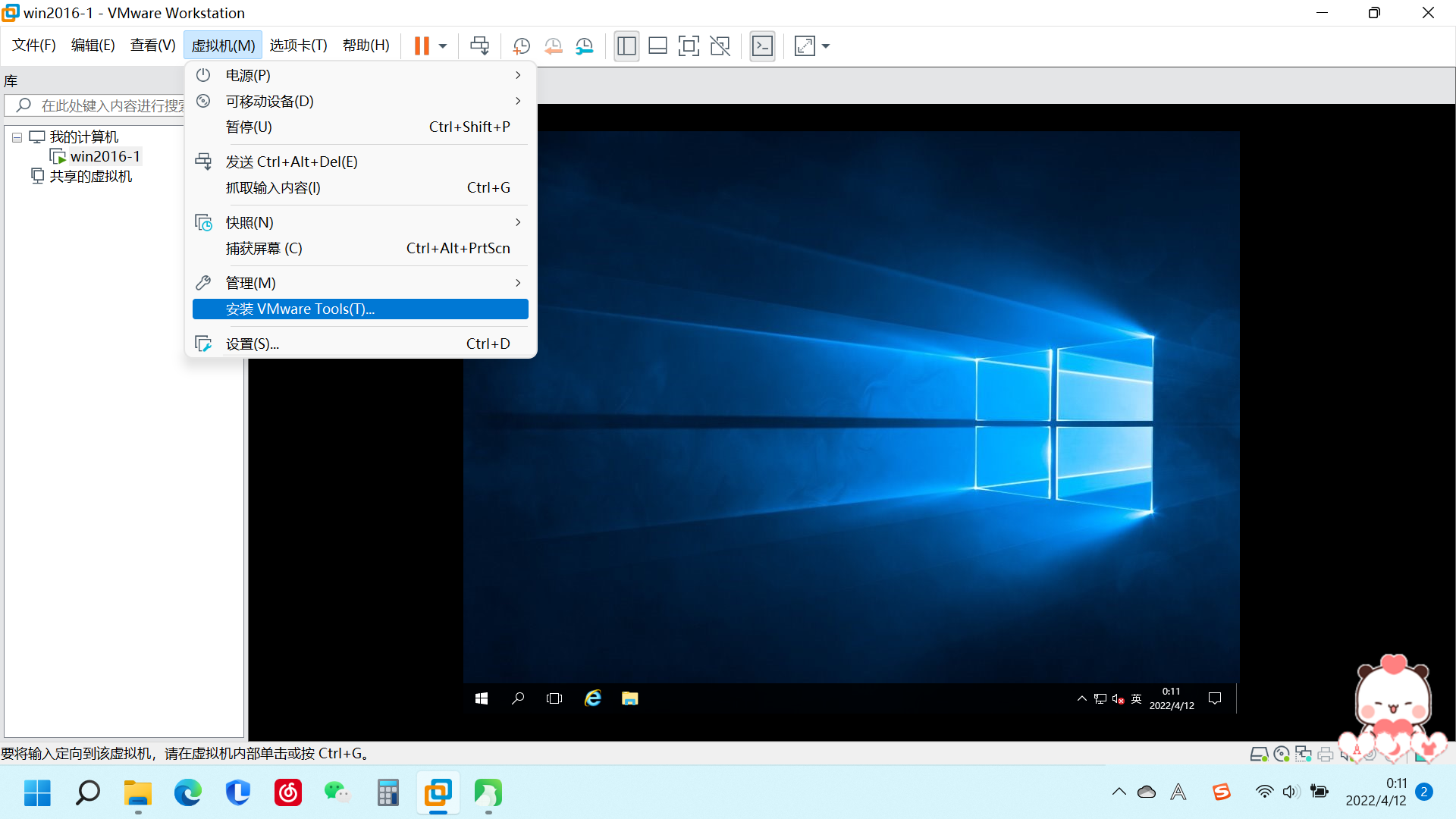Viewport: 1456px width, 819px height.
Task: Show hidden icons in host system tray
Action: pyautogui.click(x=1119, y=792)
